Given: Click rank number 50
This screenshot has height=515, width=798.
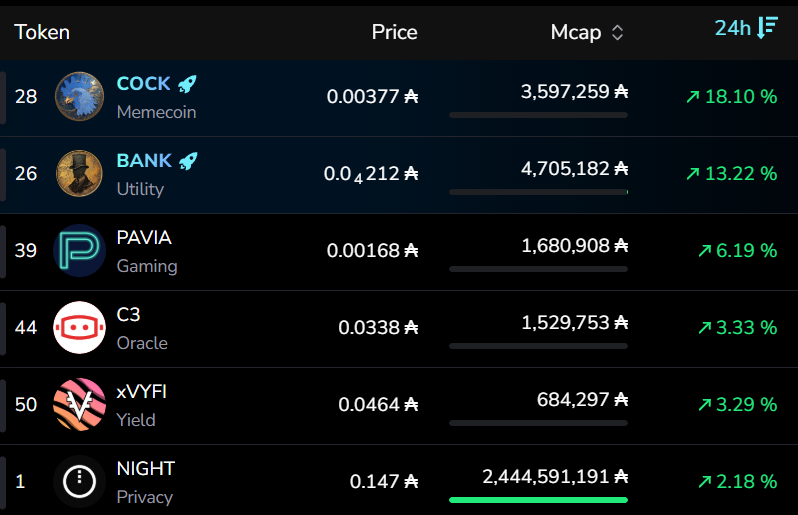Looking at the screenshot, I should click(26, 405).
